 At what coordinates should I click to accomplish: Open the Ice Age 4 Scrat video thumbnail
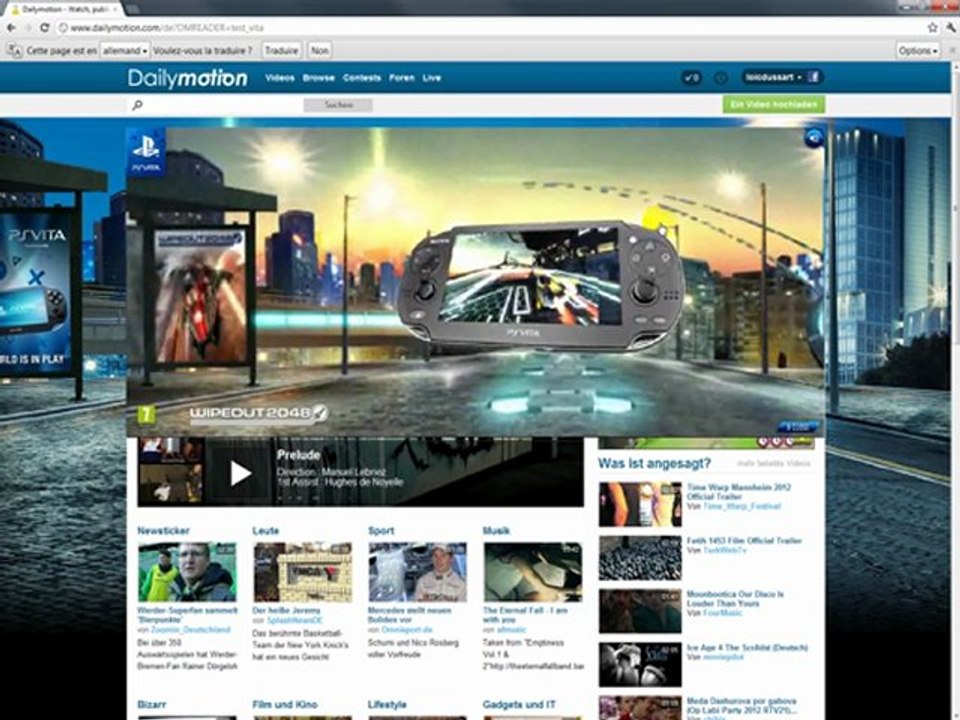tap(640, 664)
